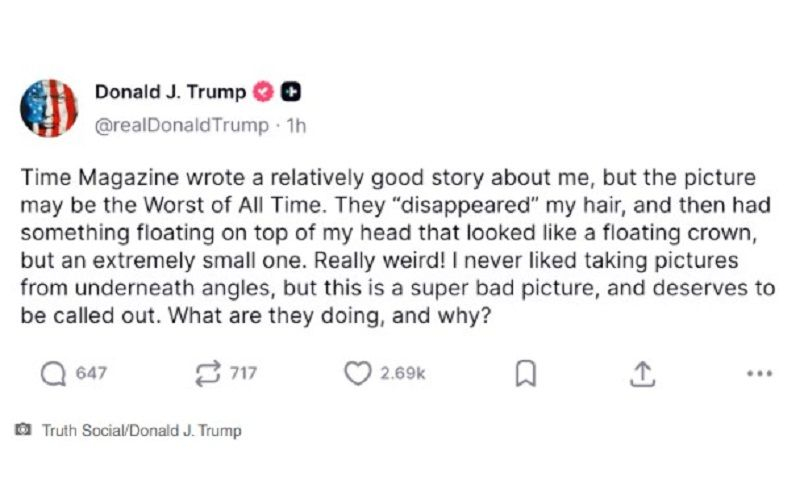Click the camera icon in photo credit

23,431
